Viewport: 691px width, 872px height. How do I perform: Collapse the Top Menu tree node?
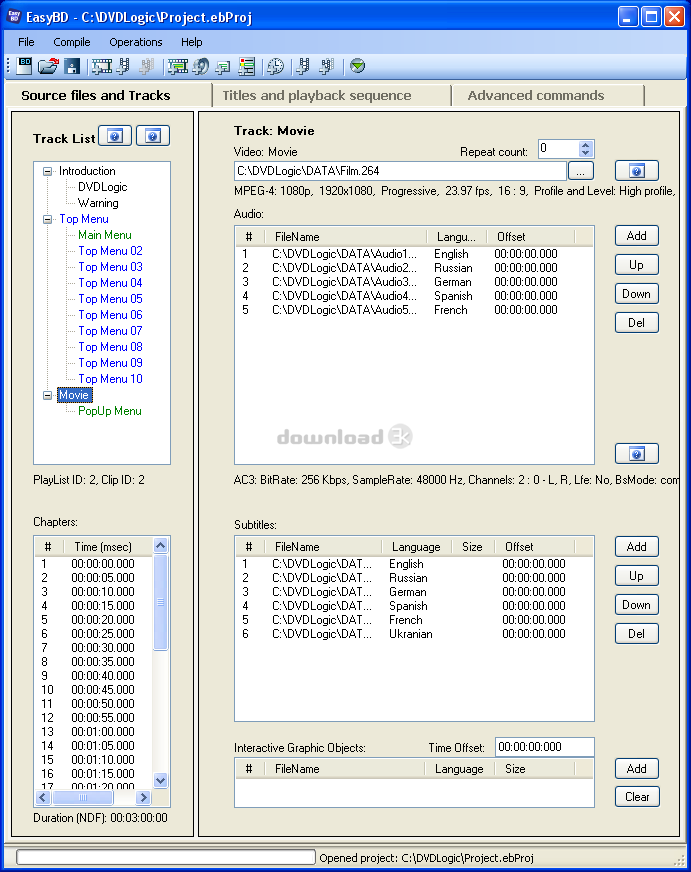point(47,219)
